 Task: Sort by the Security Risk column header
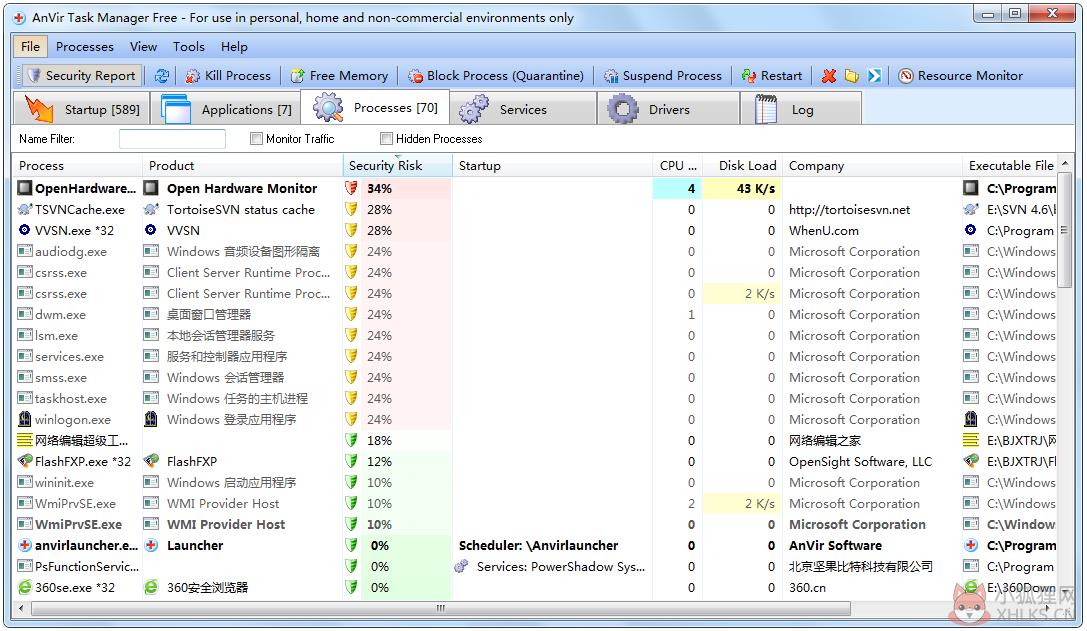click(x=398, y=166)
